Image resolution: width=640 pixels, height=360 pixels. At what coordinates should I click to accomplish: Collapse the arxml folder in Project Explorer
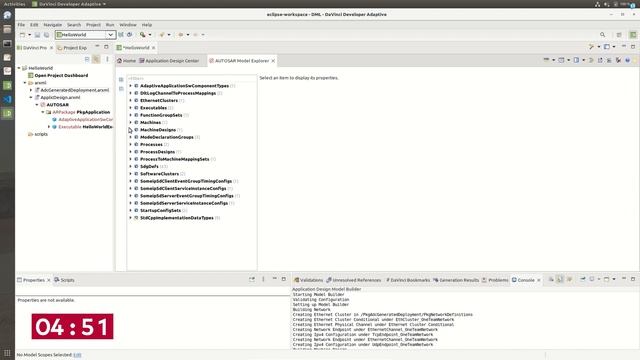click(25, 82)
